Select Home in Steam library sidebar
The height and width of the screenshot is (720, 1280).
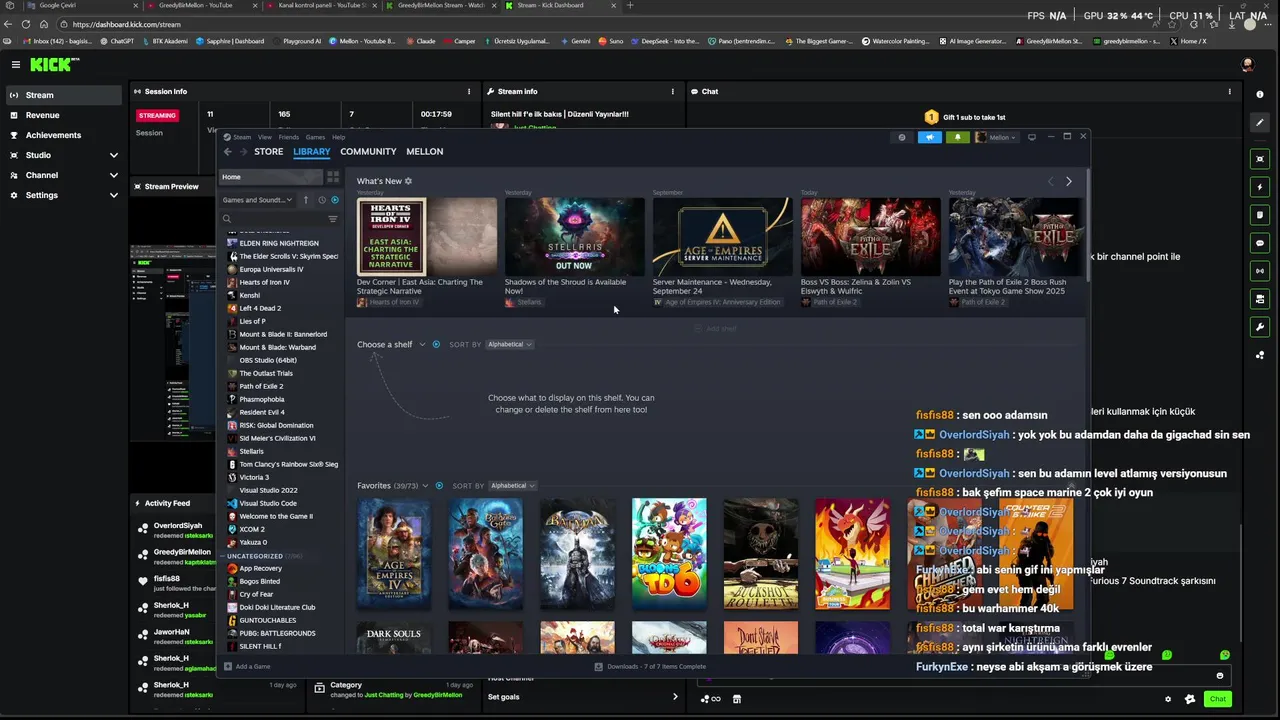271,177
